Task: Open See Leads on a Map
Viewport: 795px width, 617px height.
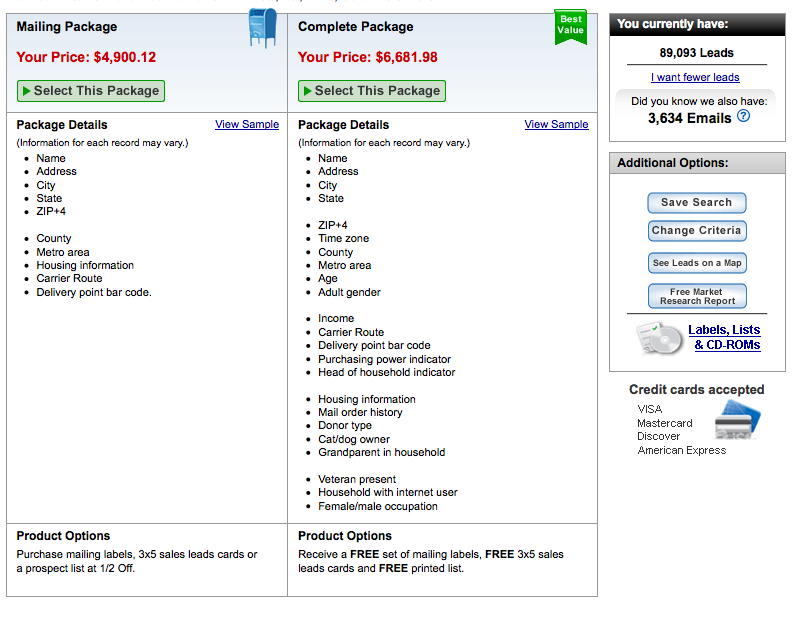Action: (697, 263)
